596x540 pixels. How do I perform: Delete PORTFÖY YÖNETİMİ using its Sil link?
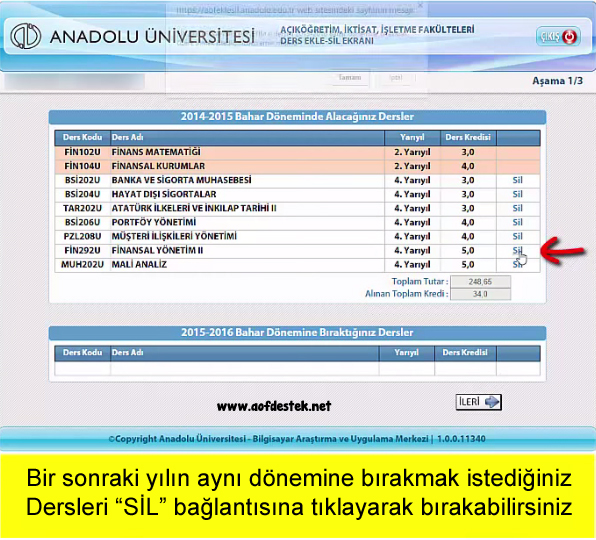(x=517, y=222)
